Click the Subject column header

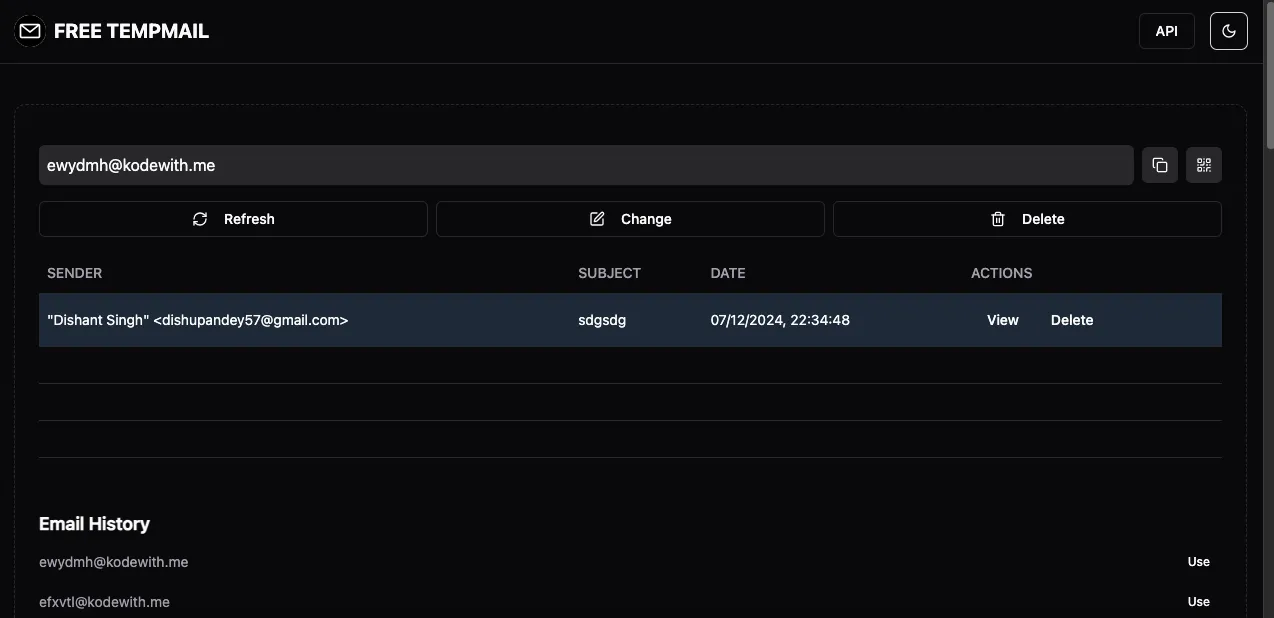click(x=609, y=273)
